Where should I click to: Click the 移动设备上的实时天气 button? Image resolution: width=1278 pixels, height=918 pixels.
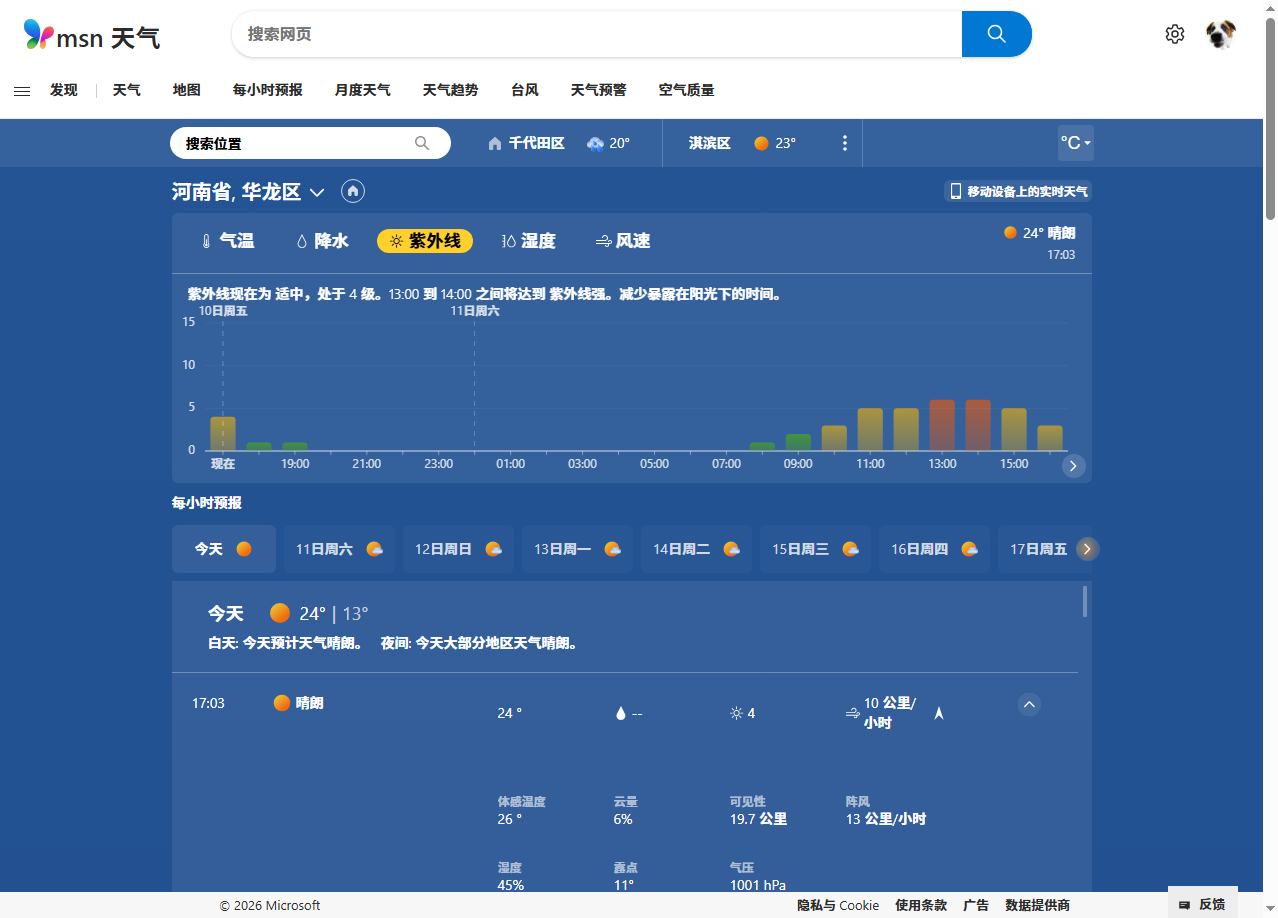[1018, 191]
